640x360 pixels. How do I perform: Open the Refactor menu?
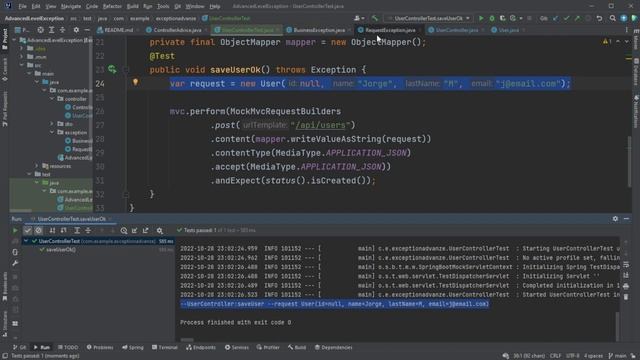tap(112, 6)
